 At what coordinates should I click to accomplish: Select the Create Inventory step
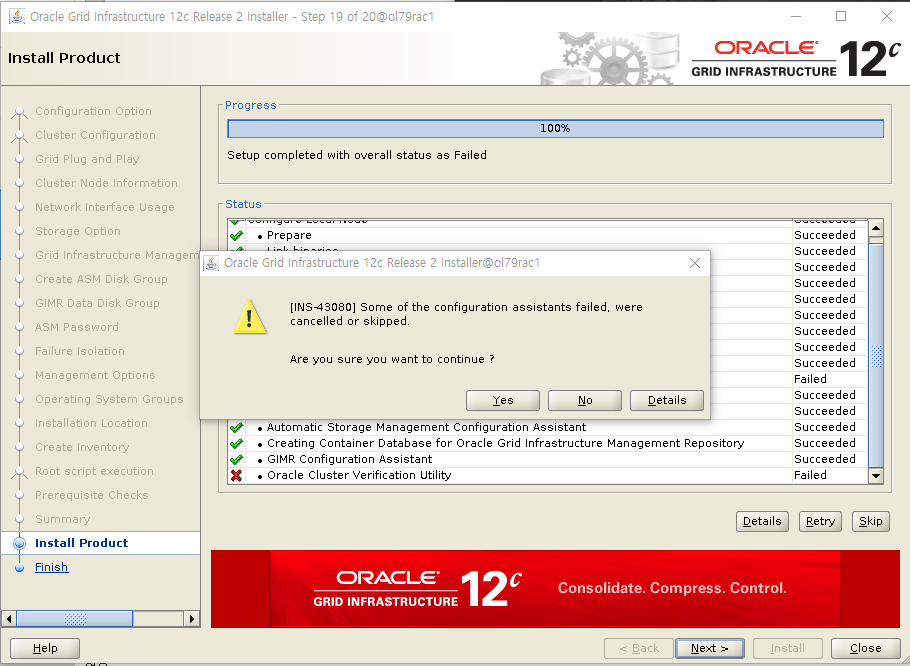click(82, 447)
